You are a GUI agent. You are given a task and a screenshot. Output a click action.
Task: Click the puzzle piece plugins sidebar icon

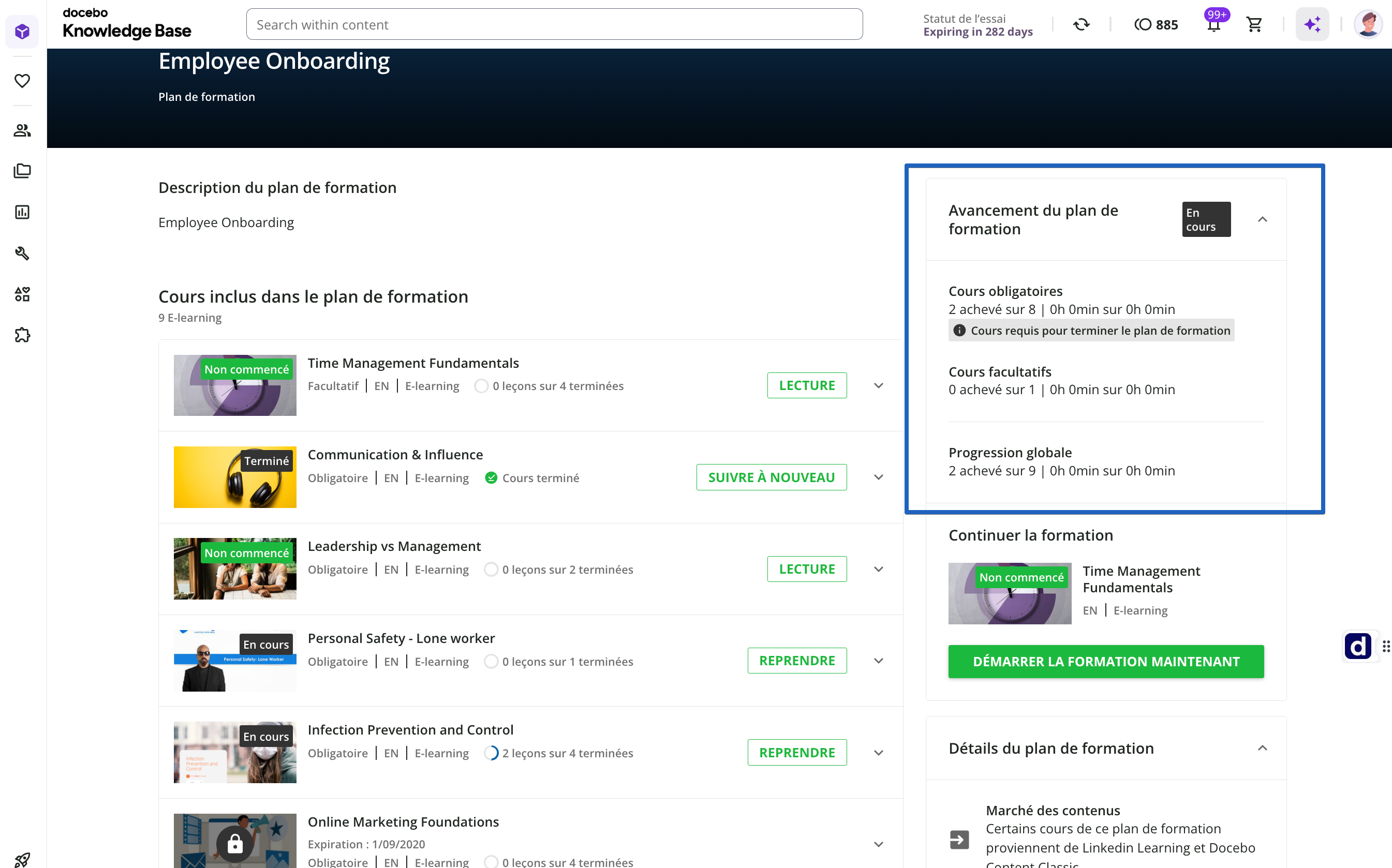(x=22, y=335)
